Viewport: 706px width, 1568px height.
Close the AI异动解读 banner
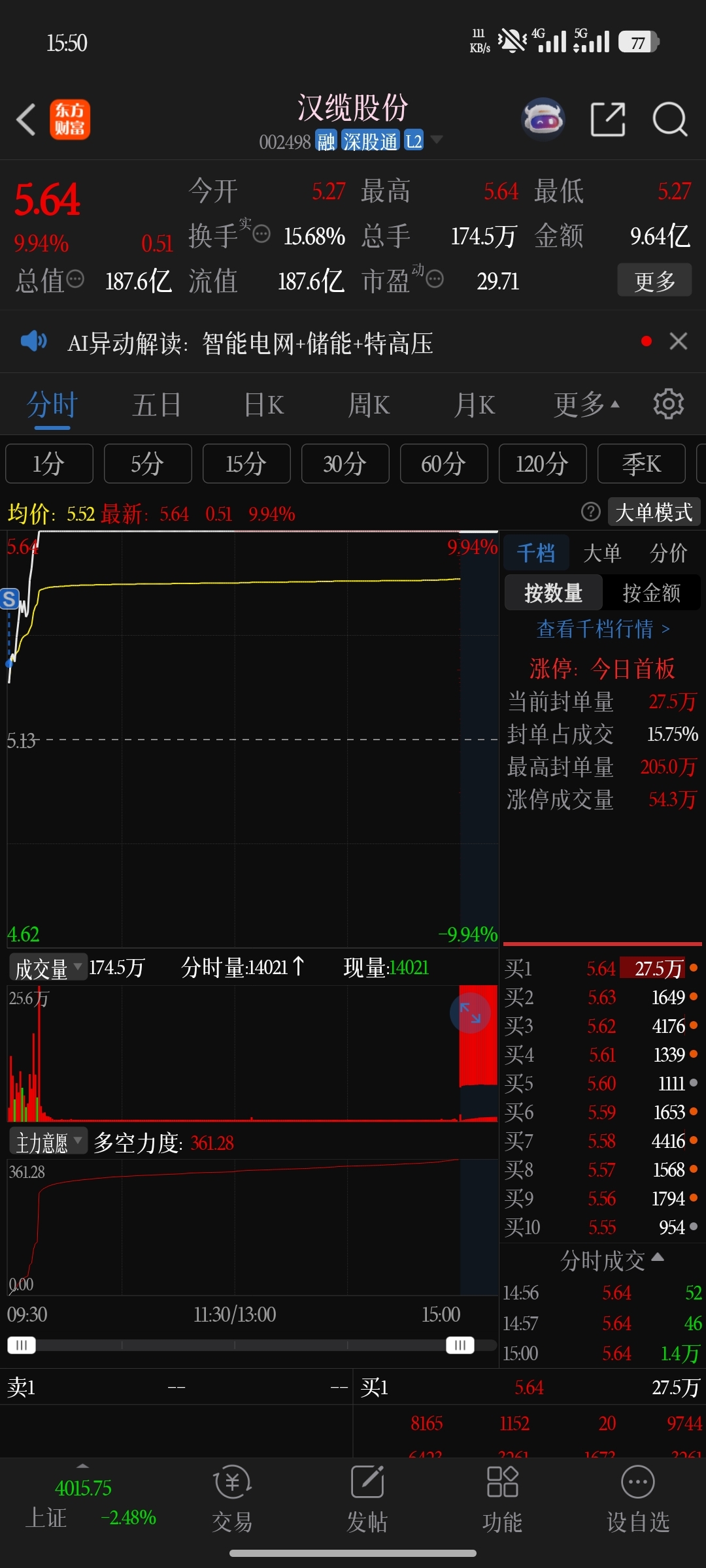click(x=679, y=341)
